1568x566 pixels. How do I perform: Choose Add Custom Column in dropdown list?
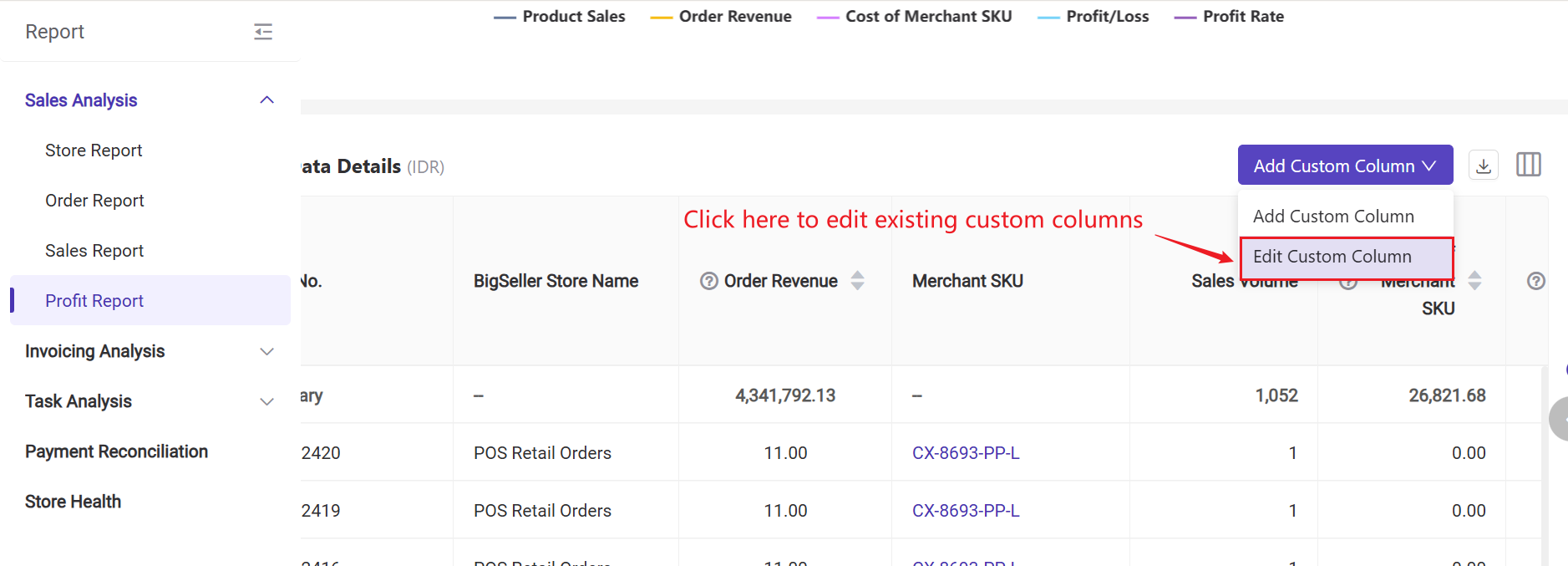coord(1333,217)
